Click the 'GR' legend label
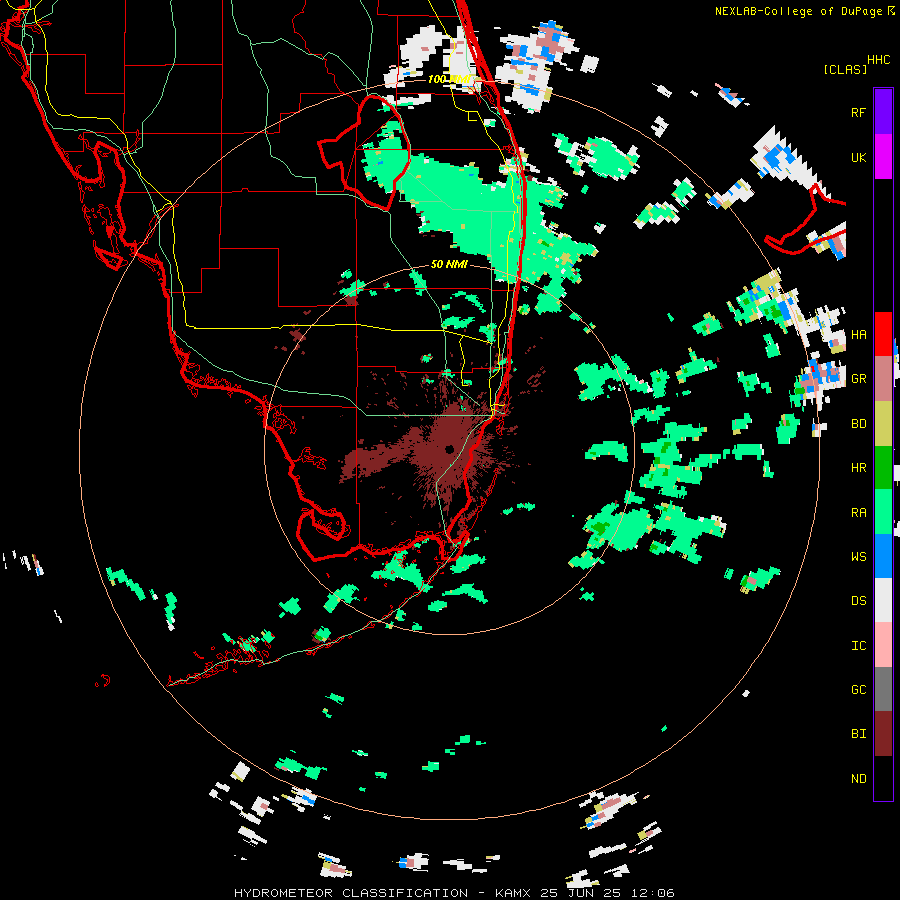The width and height of the screenshot is (900, 900). point(858,379)
